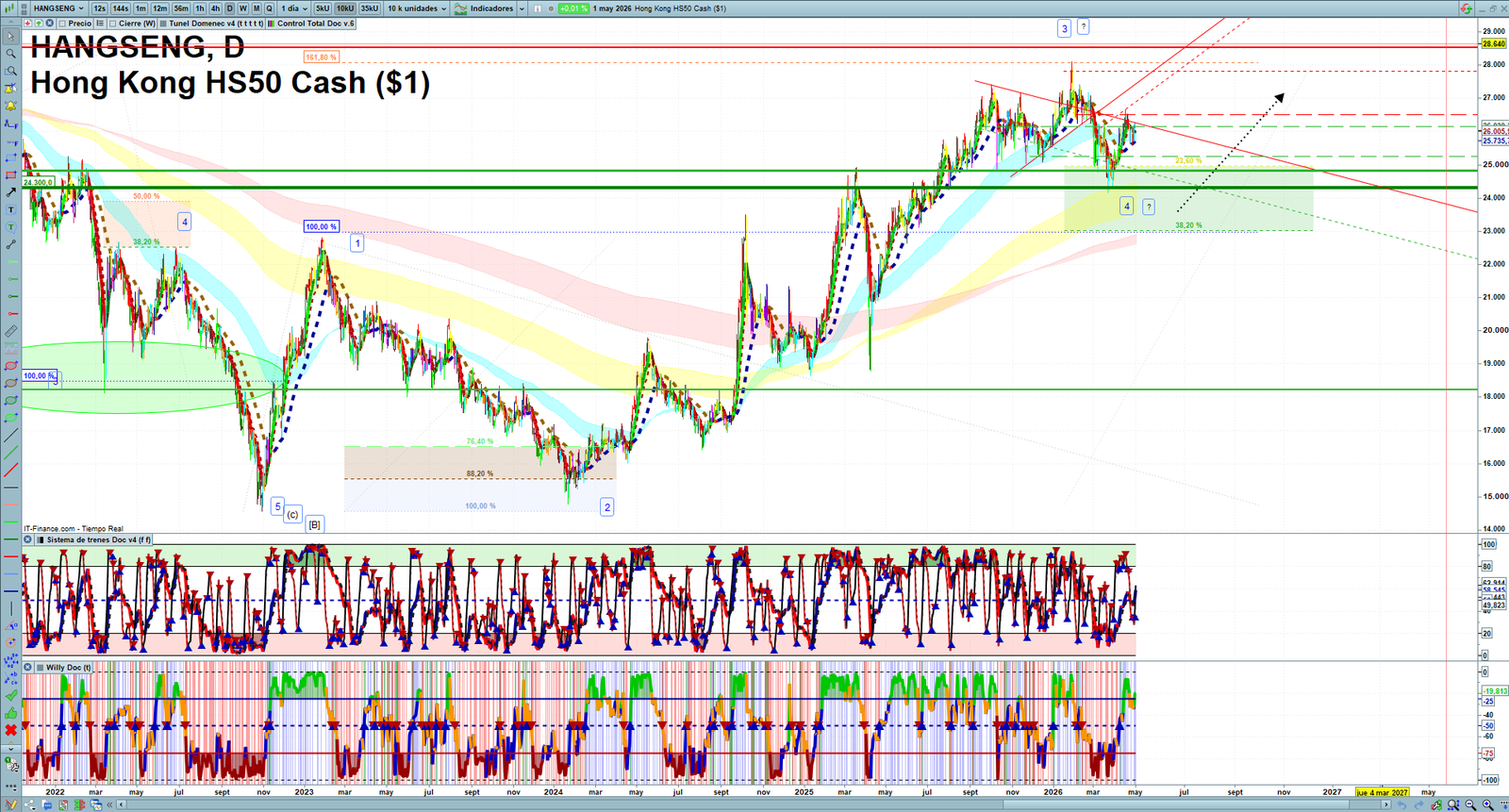Collapse bottom toolbar with double chevron
This screenshot has width=1509, height=812.
[x=109, y=804]
